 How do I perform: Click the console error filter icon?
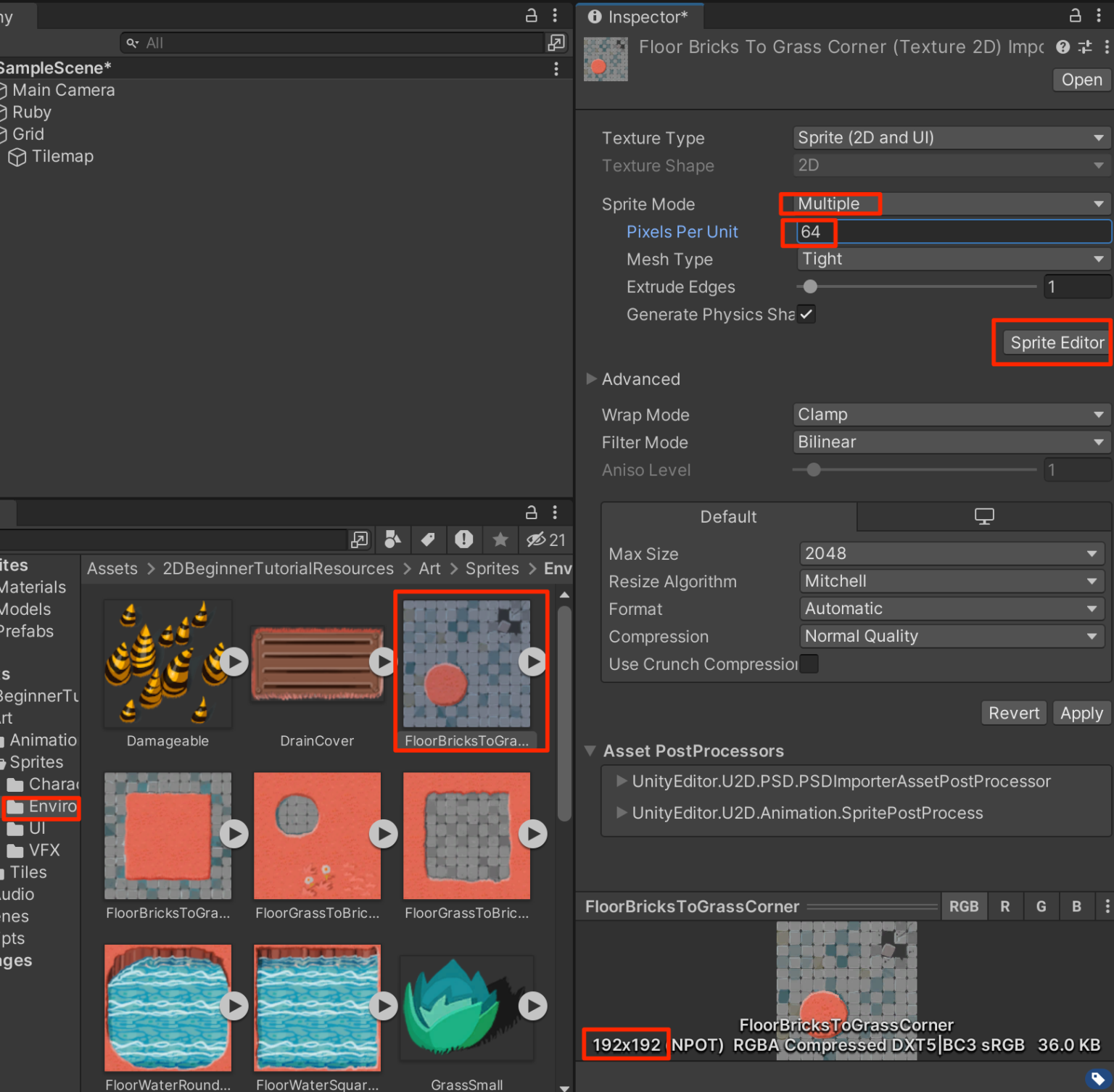(x=463, y=539)
